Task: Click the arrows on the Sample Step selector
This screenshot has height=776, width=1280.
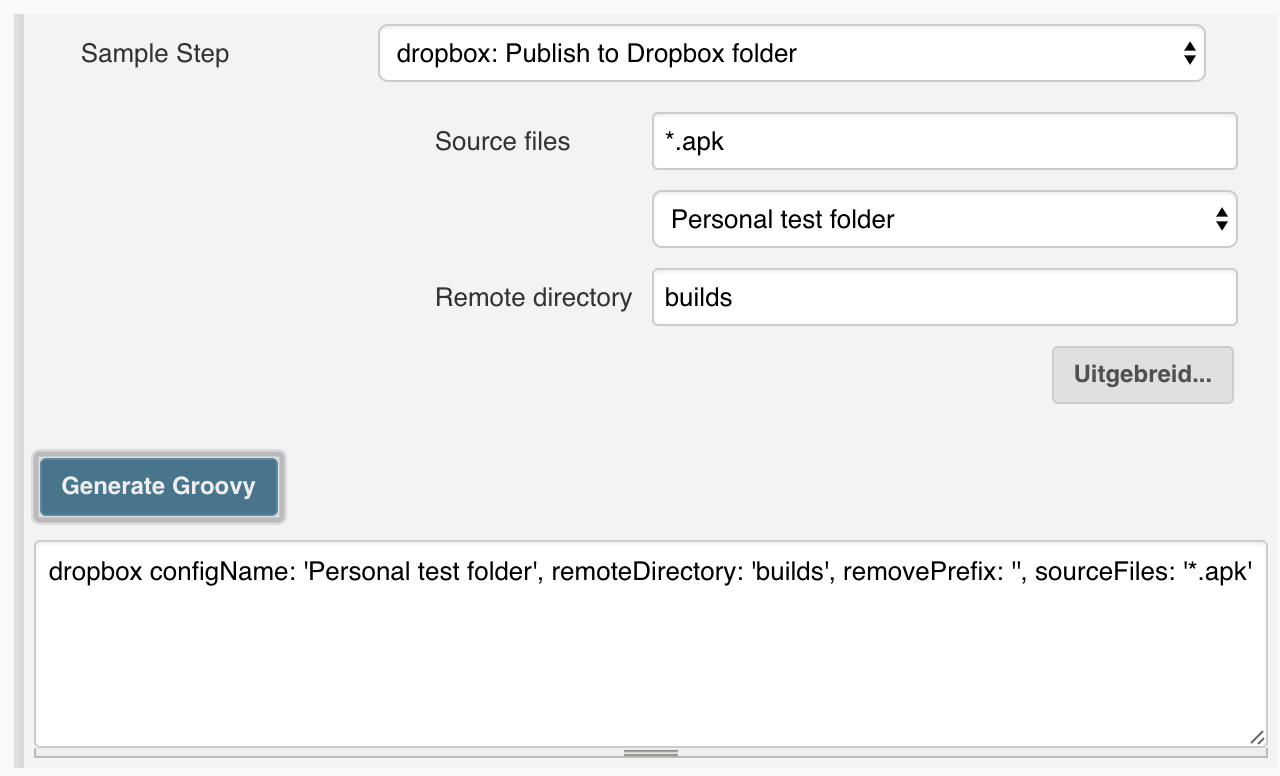Action: pos(1189,53)
